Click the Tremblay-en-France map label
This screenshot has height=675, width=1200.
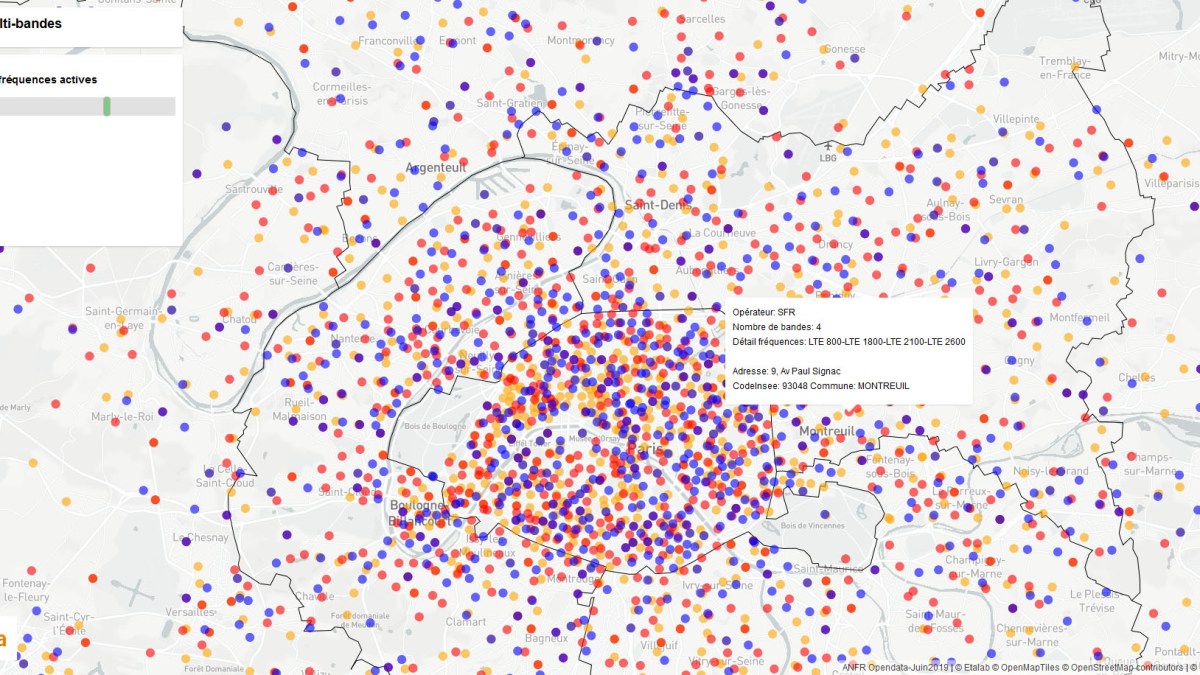coord(1066,68)
